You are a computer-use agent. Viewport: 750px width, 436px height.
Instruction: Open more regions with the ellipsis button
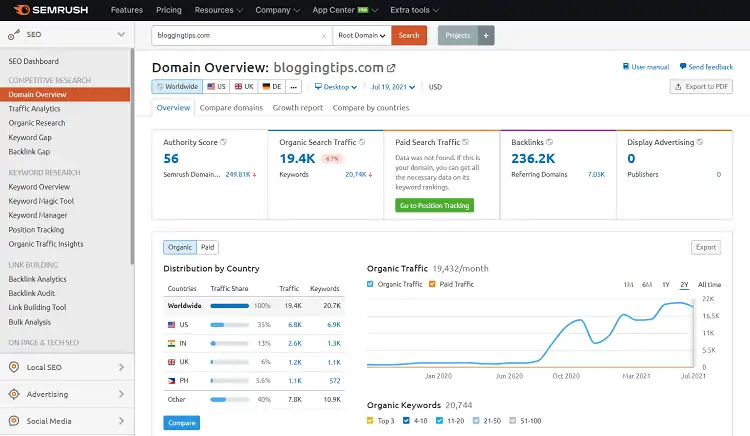[x=294, y=87]
